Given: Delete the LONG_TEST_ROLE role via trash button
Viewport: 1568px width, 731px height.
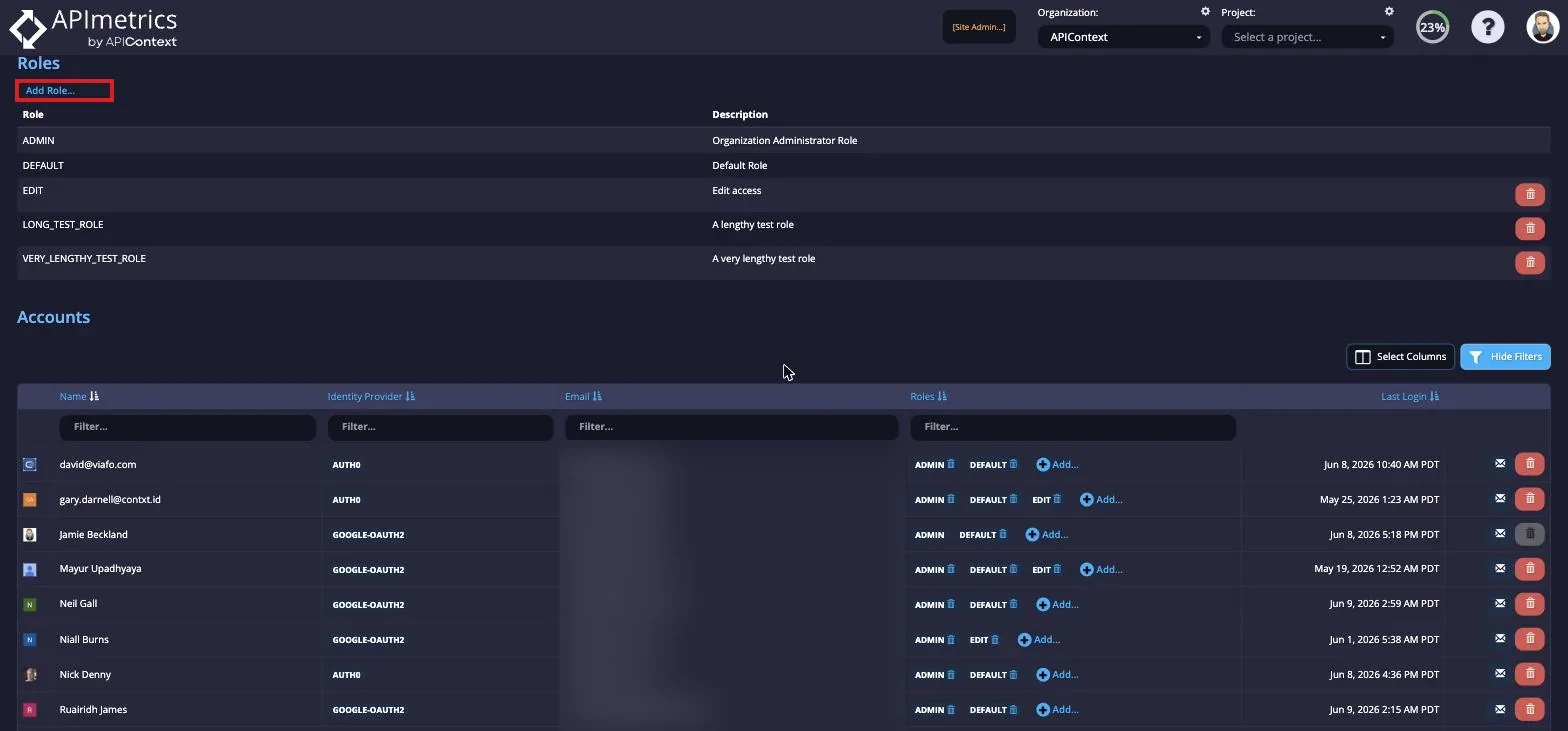Looking at the screenshot, I should pos(1529,228).
